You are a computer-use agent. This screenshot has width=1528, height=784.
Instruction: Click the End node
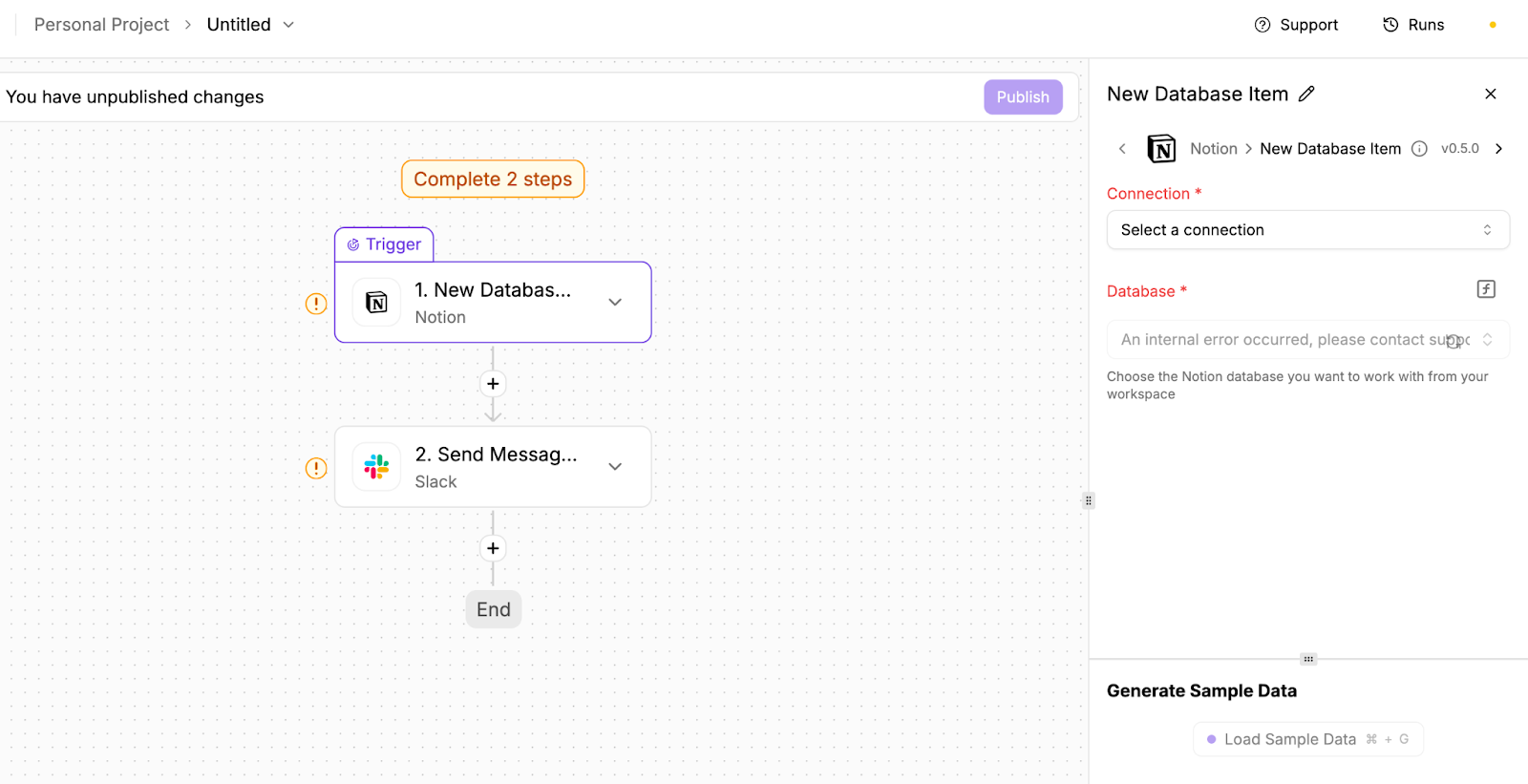pyautogui.click(x=494, y=609)
